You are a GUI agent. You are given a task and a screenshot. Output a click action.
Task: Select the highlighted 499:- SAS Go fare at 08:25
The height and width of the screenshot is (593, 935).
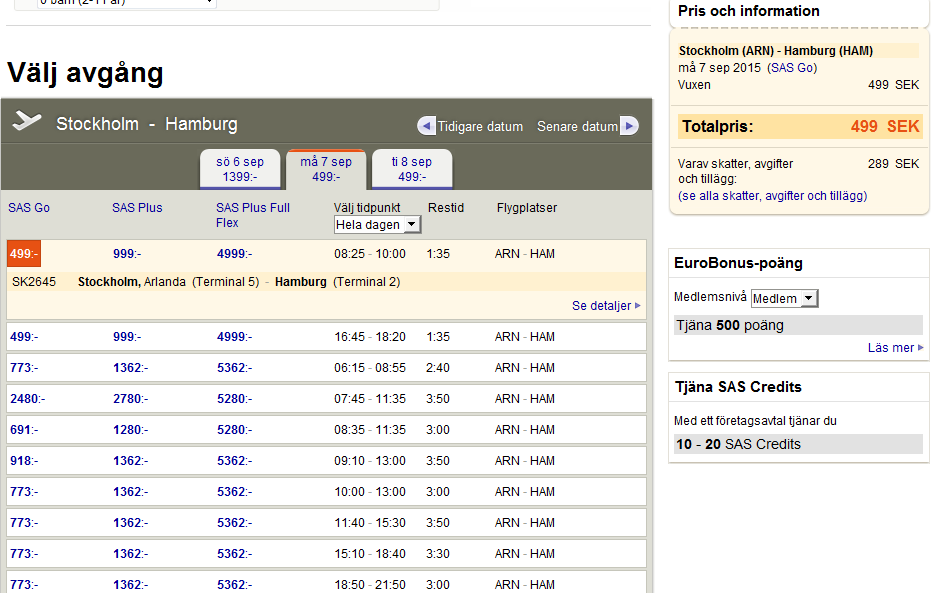[x=24, y=254]
